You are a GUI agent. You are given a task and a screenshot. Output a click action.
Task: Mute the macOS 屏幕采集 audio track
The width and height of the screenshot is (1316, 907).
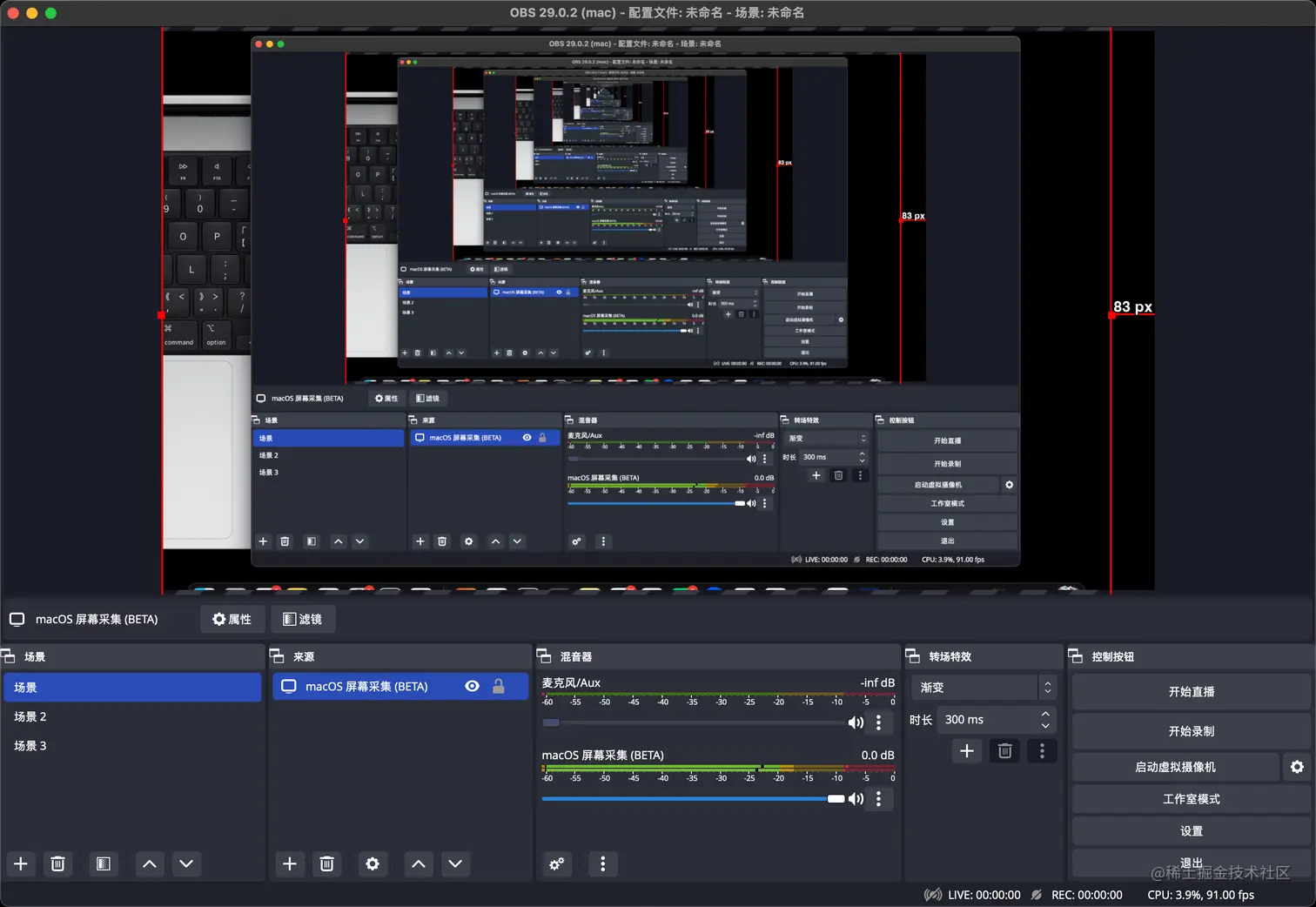point(856,798)
